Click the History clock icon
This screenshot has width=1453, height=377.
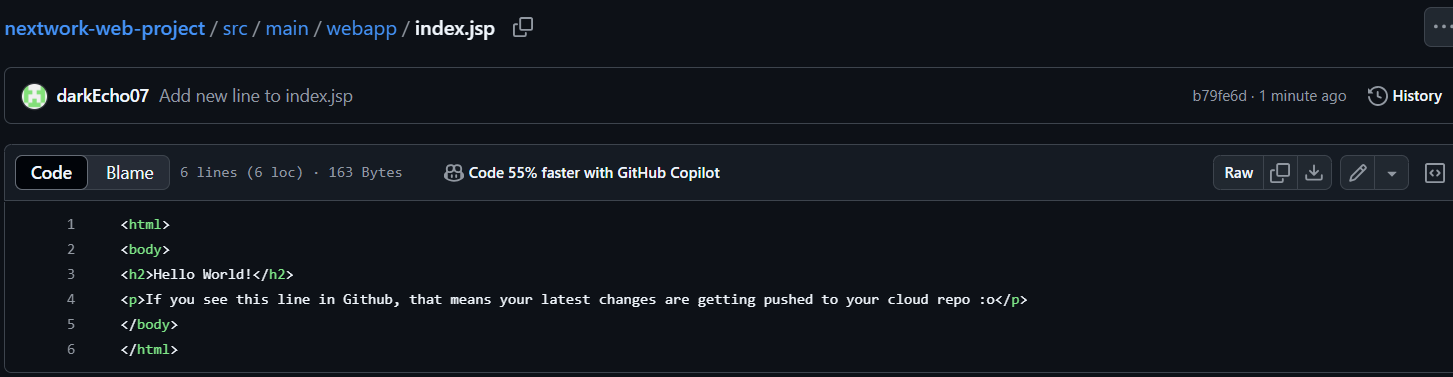click(x=1377, y=96)
